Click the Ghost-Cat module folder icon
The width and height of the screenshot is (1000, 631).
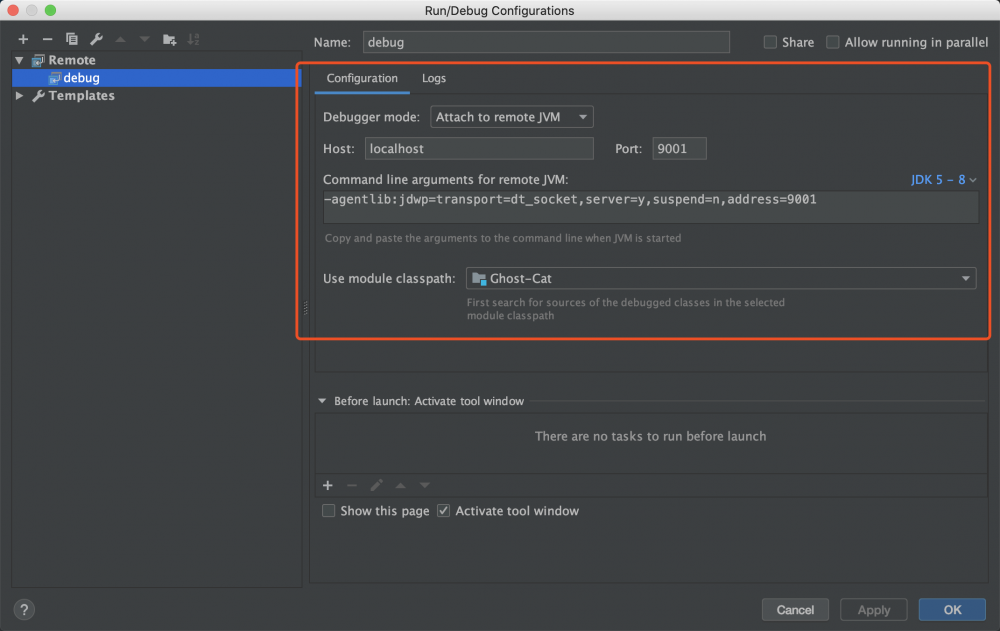pyautogui.click(x=479, y=279)
